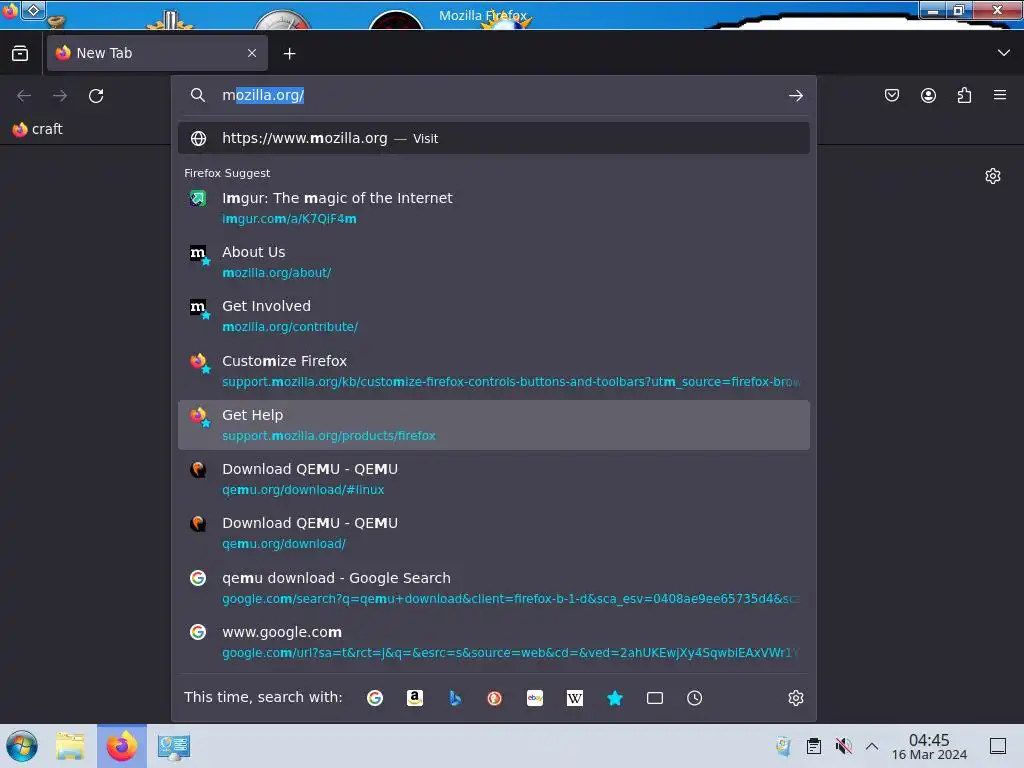Open the craft bookmark in bookmarks toolbar

pos(38,129)
